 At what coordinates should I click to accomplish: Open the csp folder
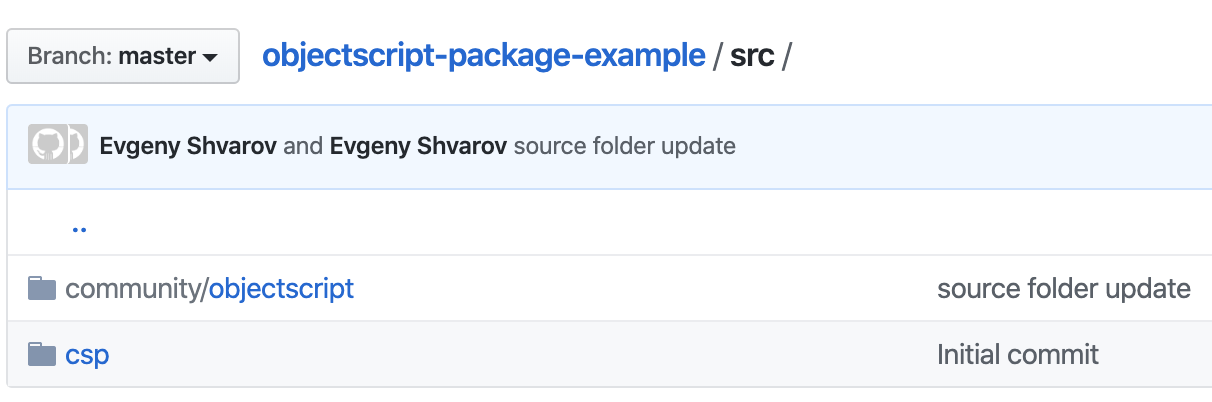click(87, 355)
